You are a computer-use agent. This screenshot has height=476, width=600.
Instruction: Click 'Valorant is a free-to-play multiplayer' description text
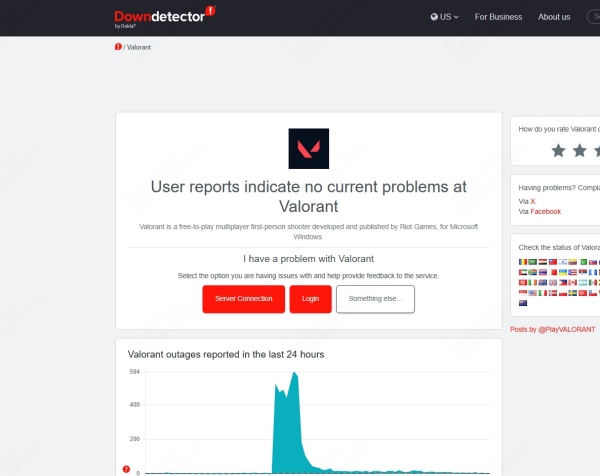308,231
